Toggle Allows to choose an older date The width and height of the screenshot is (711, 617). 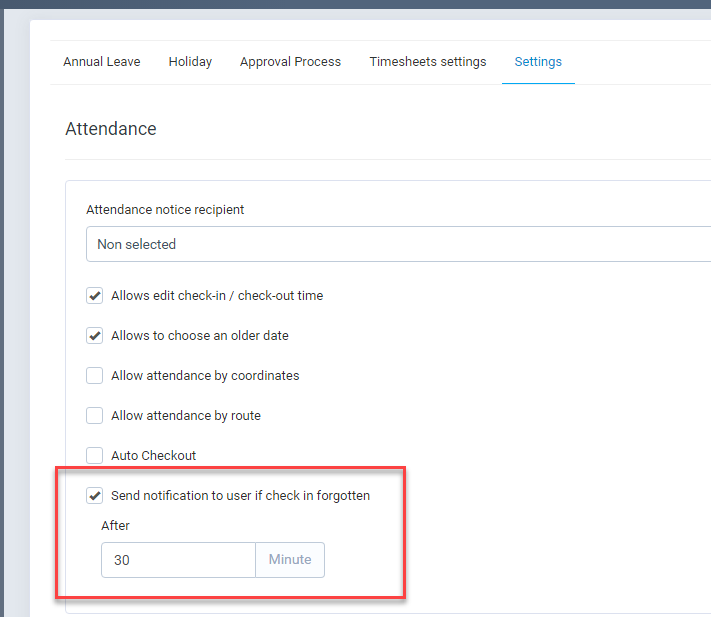click(94, 335)
